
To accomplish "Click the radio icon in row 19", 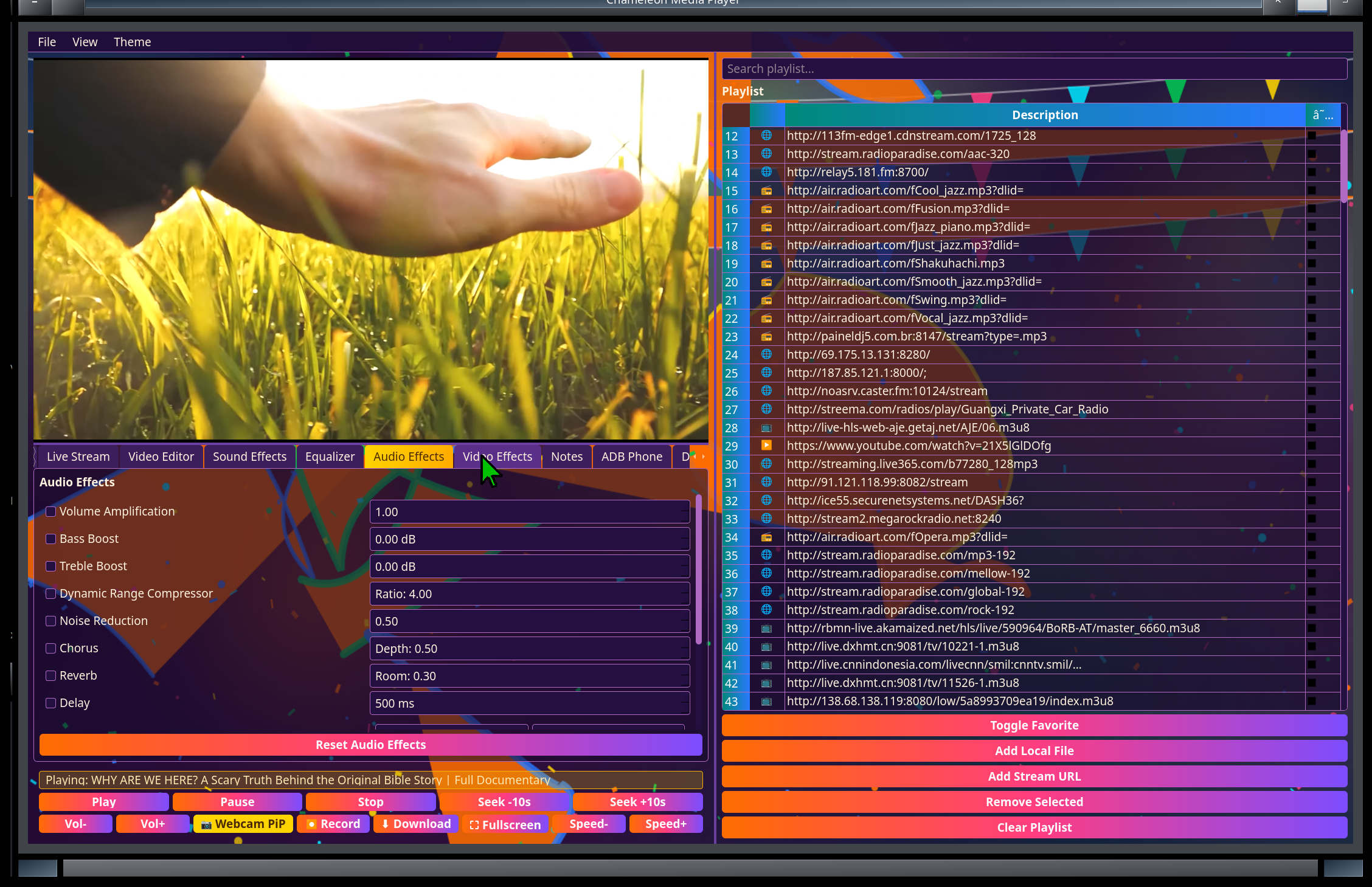I will (x=766, y=263).
